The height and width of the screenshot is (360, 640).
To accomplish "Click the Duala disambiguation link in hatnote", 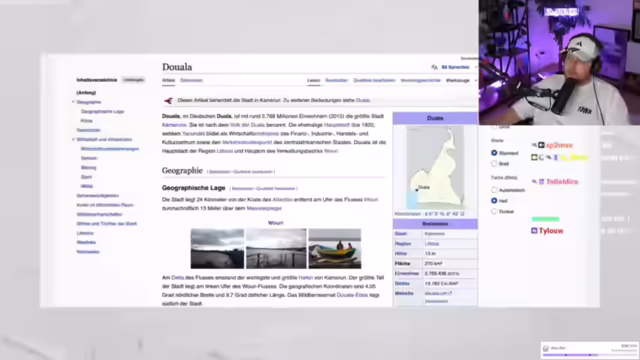I will [363, 100].
